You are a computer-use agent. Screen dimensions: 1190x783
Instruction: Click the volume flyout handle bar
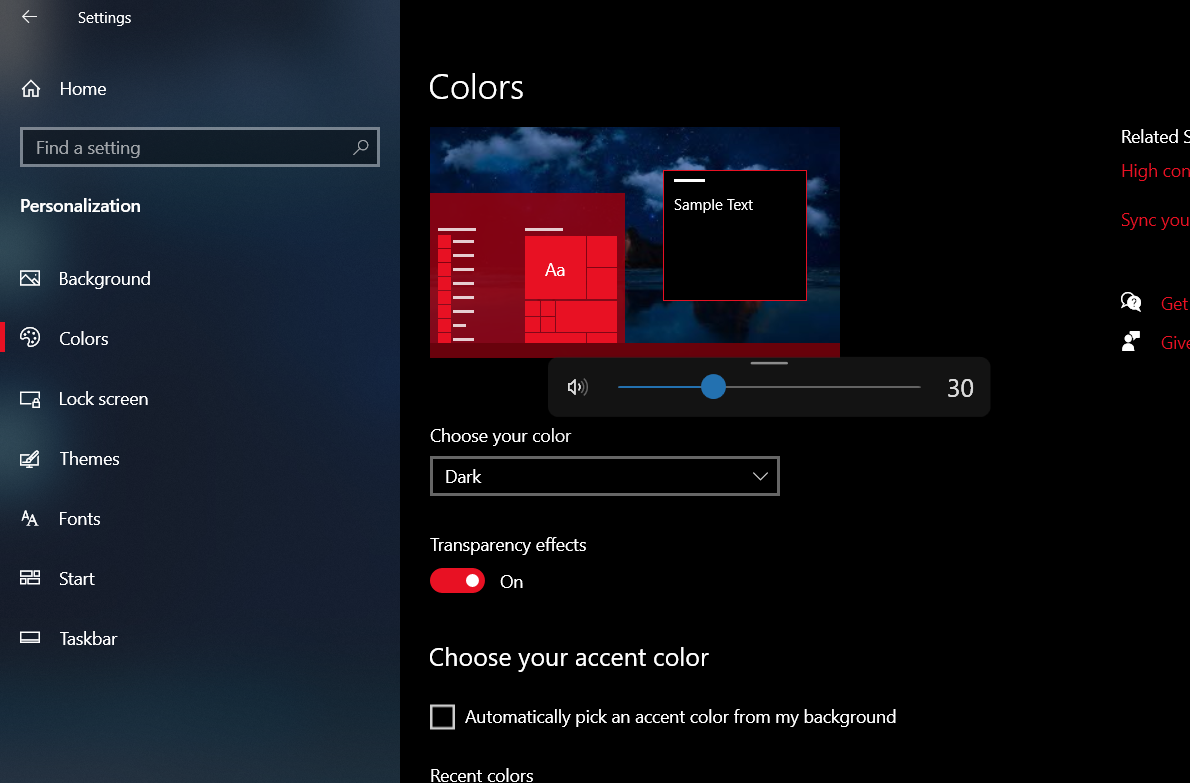coord(769,363)
